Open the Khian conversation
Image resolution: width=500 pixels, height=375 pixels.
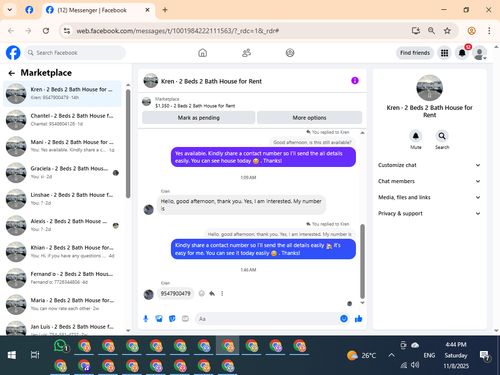pos(62,252)
